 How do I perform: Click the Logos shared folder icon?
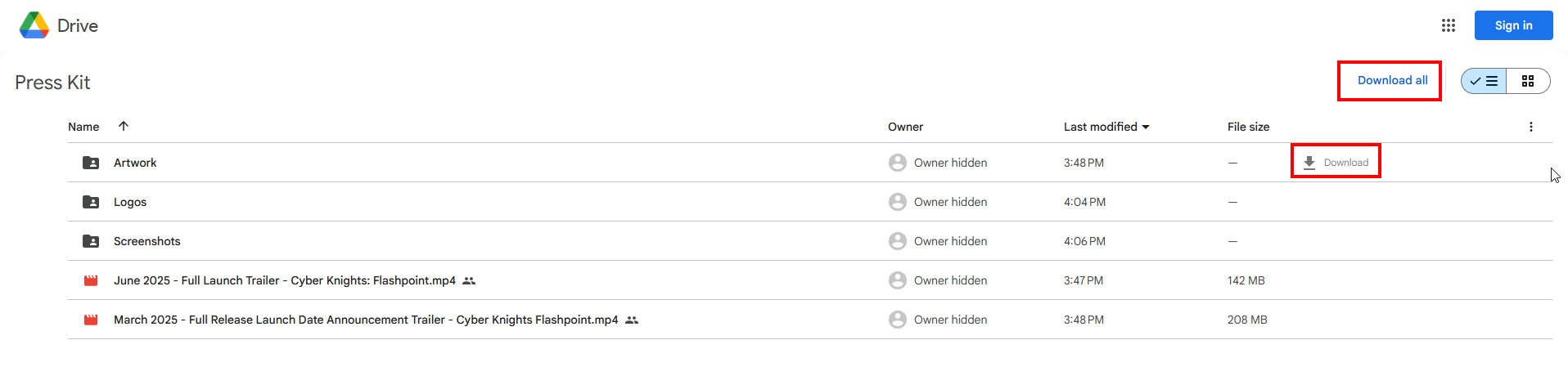pyautogui.click(x=91, y=202)
